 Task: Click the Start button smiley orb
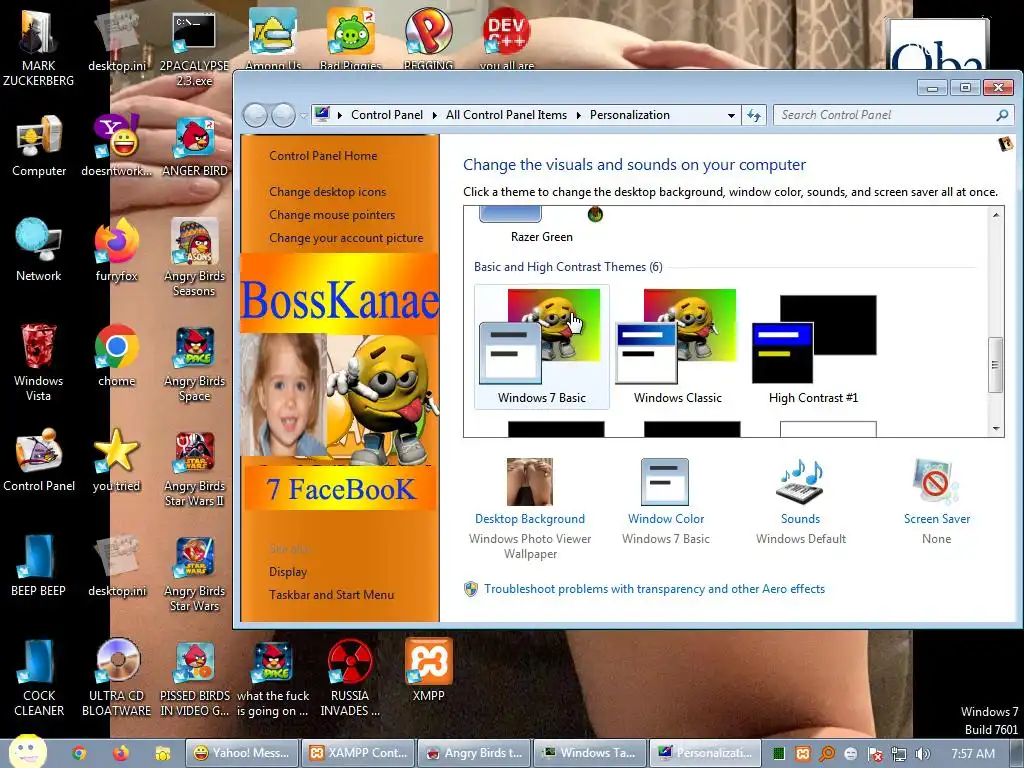[27, 751]
